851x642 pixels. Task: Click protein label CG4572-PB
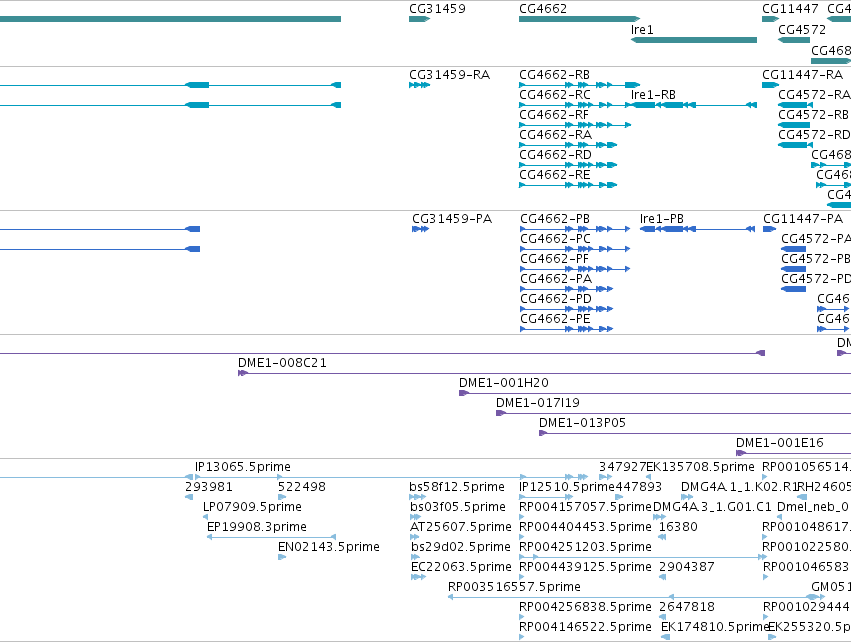[816, 259]
